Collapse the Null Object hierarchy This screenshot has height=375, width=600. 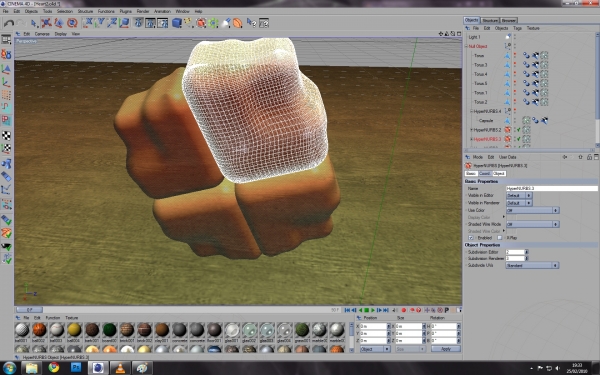466,46
